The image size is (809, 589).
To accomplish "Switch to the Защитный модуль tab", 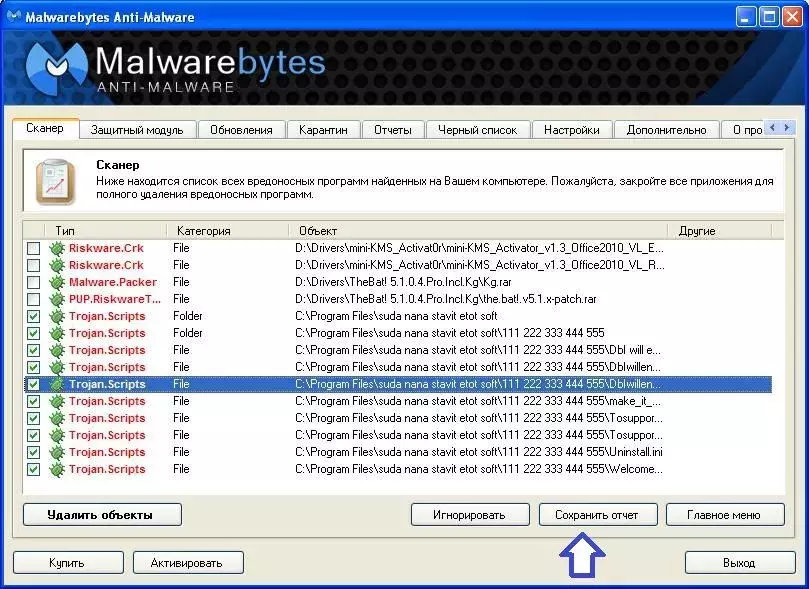I will click(137, 130).
